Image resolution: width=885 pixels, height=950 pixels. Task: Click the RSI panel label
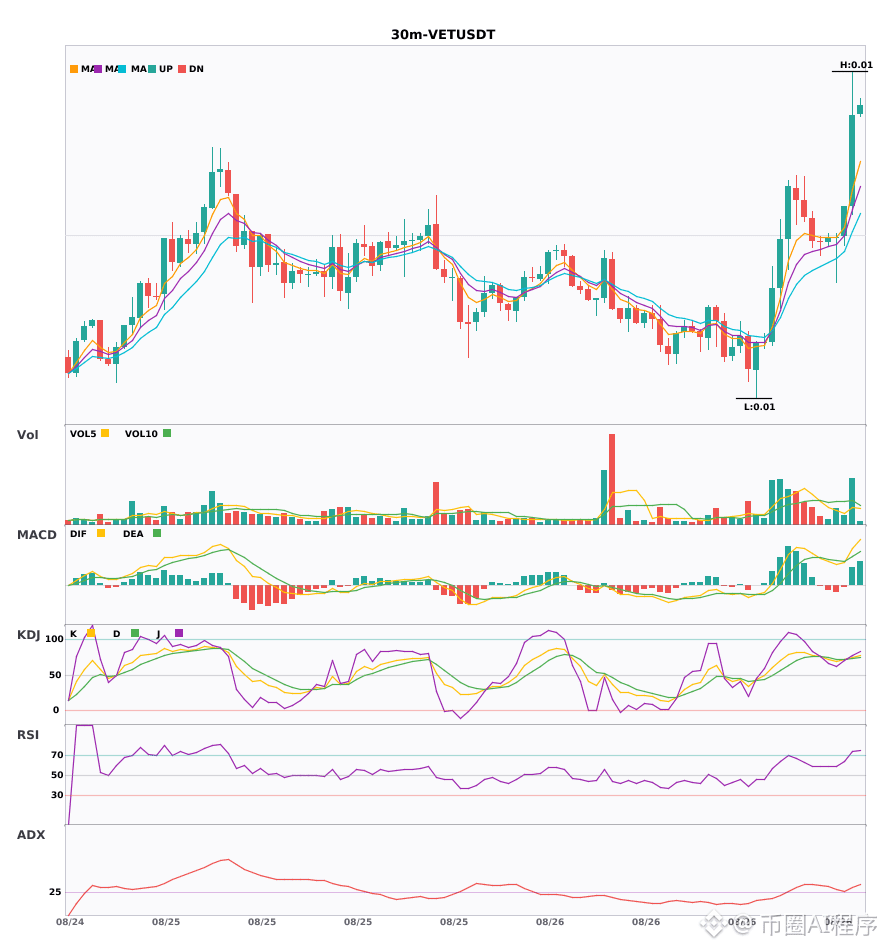27,734
